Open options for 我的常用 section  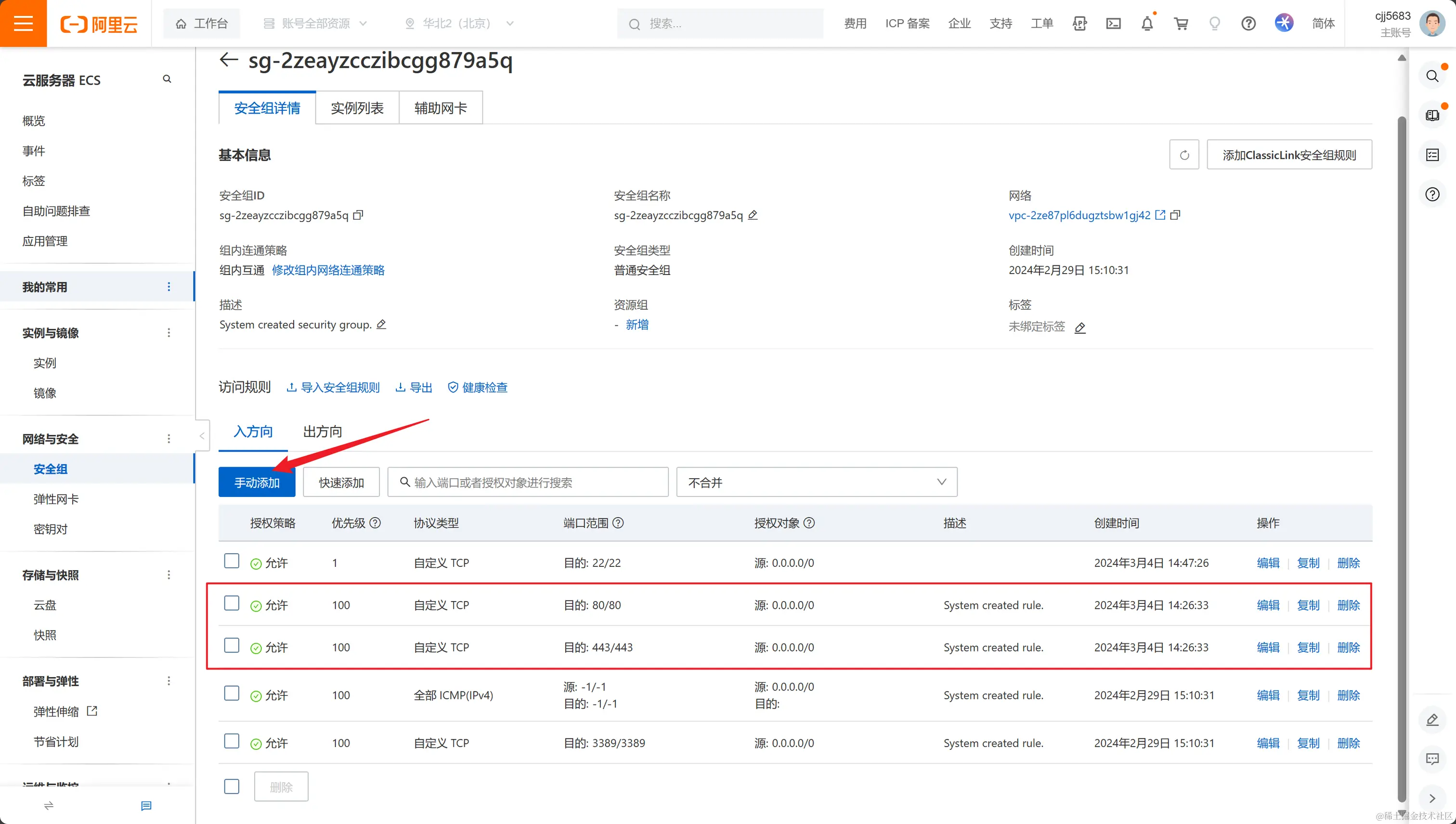coord(169,287)
